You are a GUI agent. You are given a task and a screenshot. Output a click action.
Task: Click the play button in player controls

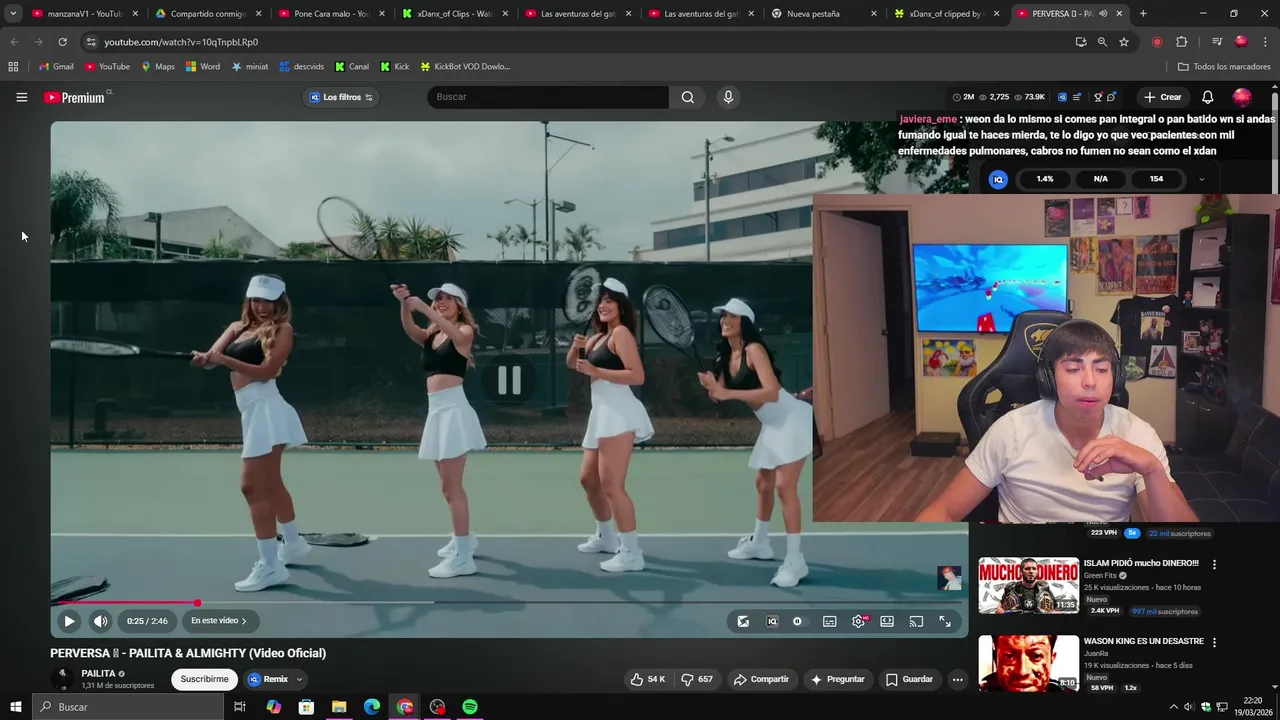pyautogui.click(x=69, y=621)
